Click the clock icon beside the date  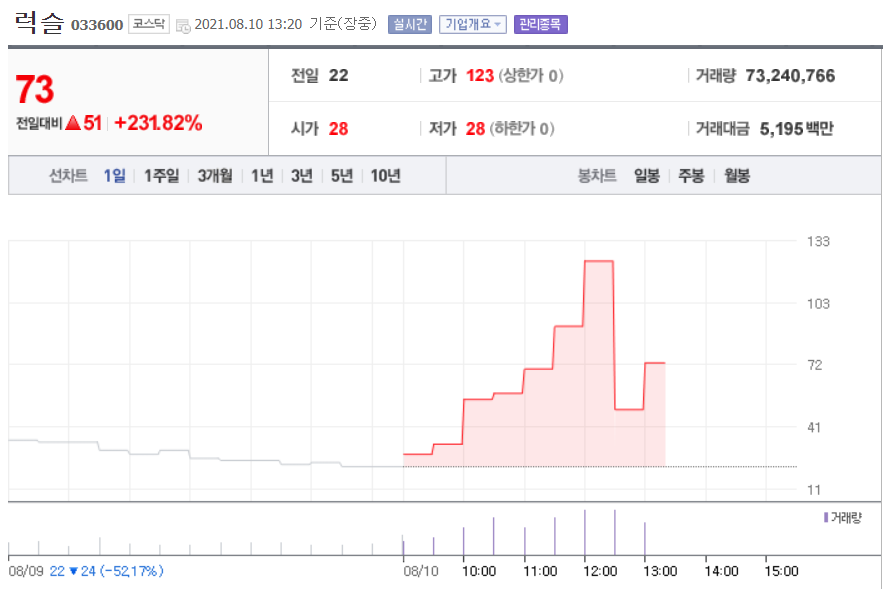183,25
